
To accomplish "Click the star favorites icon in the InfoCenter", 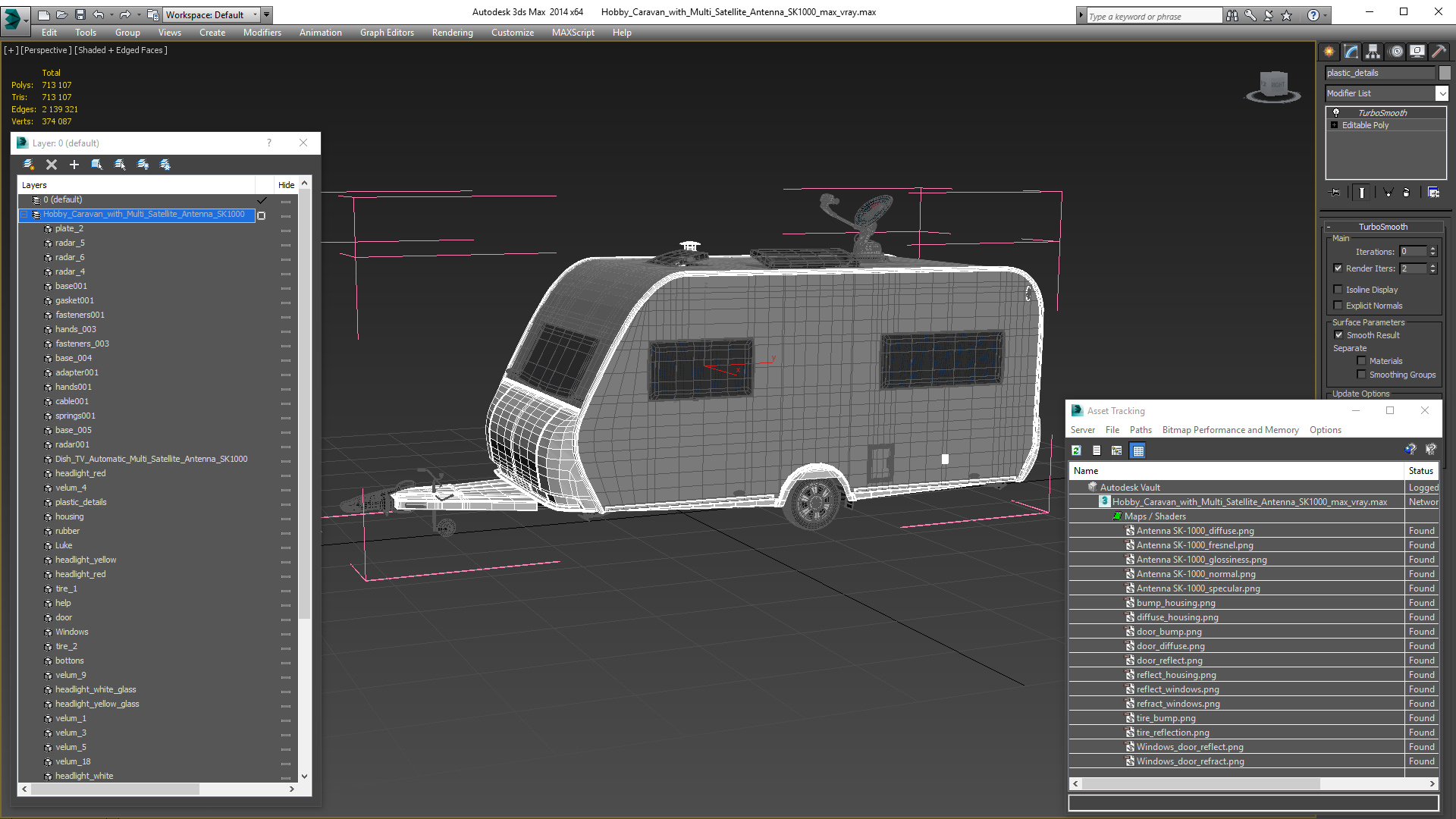I will (x=1287, y=15).
